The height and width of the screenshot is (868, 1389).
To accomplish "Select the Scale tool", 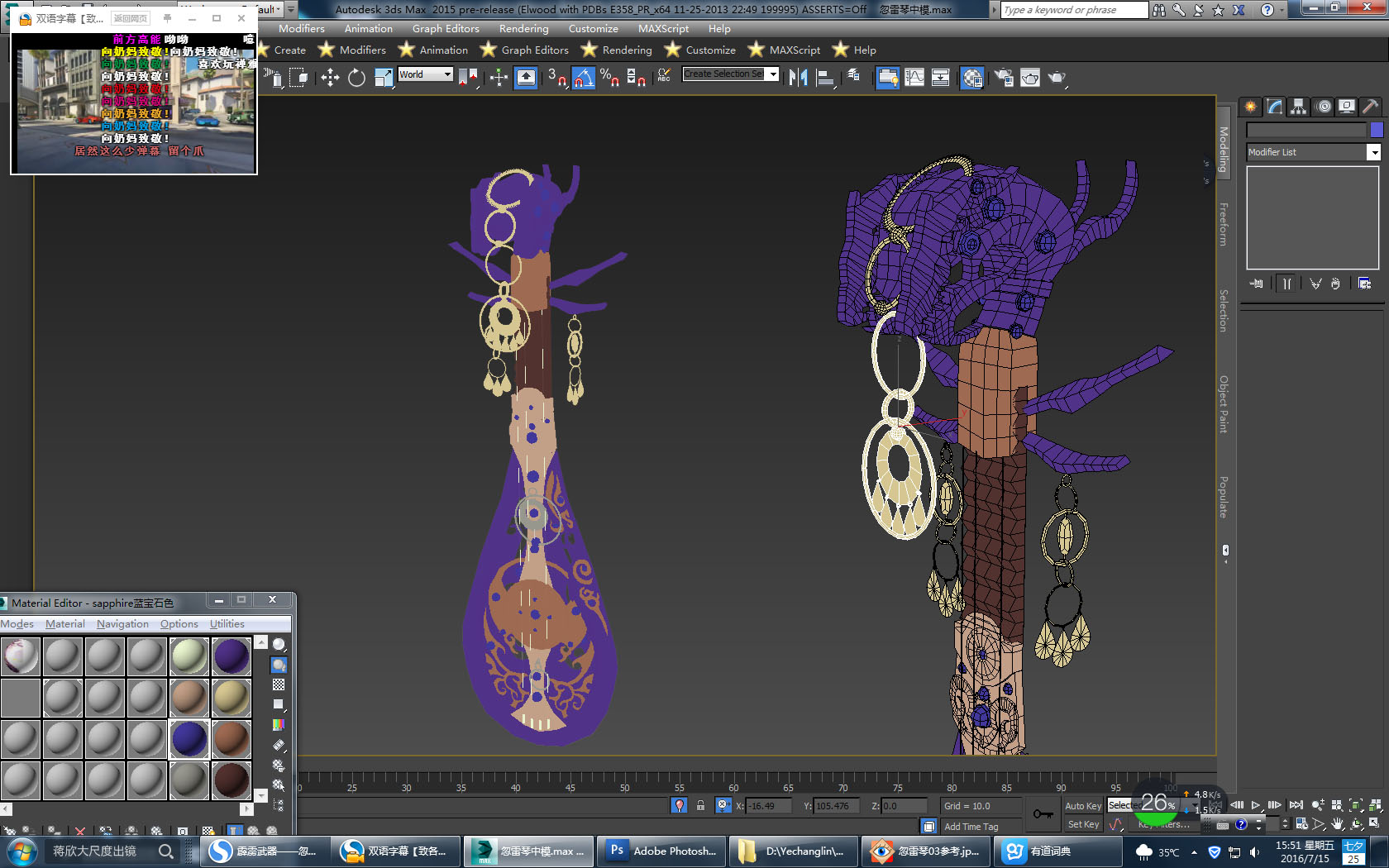I will [384, 78].
